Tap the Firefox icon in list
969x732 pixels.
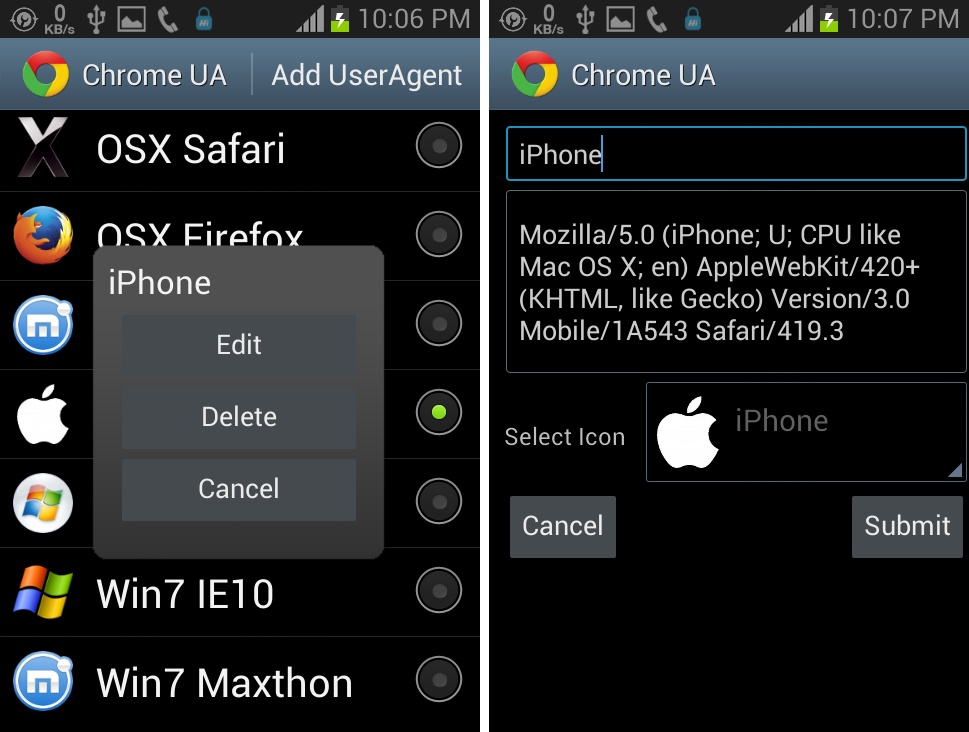point(43,236)
